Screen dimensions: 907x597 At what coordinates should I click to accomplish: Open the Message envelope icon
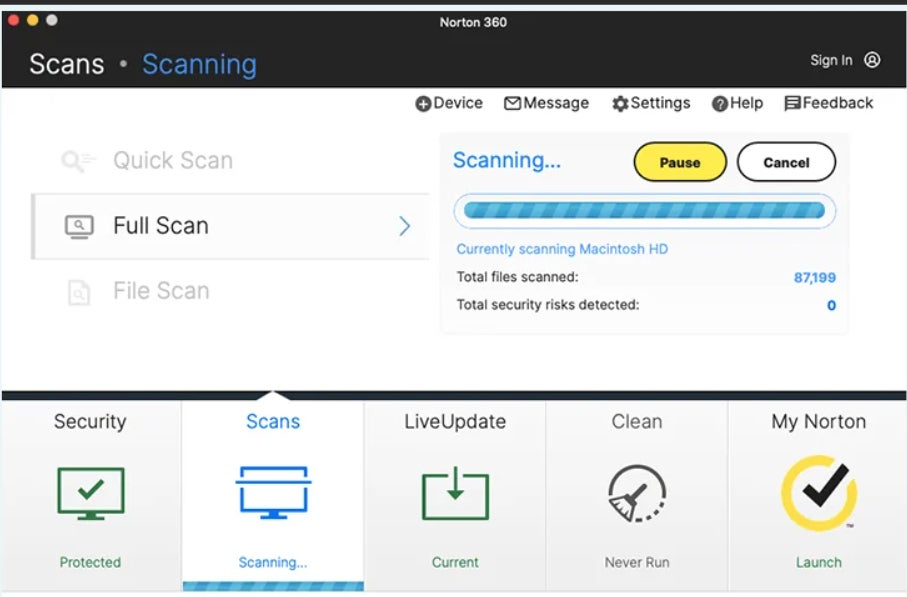tap(512, 104)
